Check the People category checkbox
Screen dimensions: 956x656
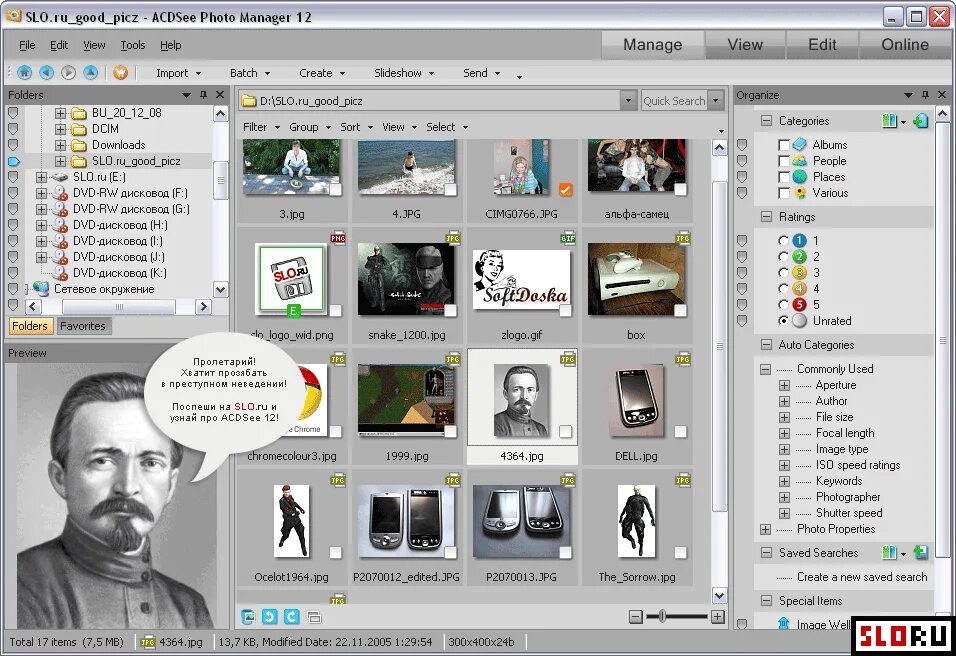[x=784, y=161]
